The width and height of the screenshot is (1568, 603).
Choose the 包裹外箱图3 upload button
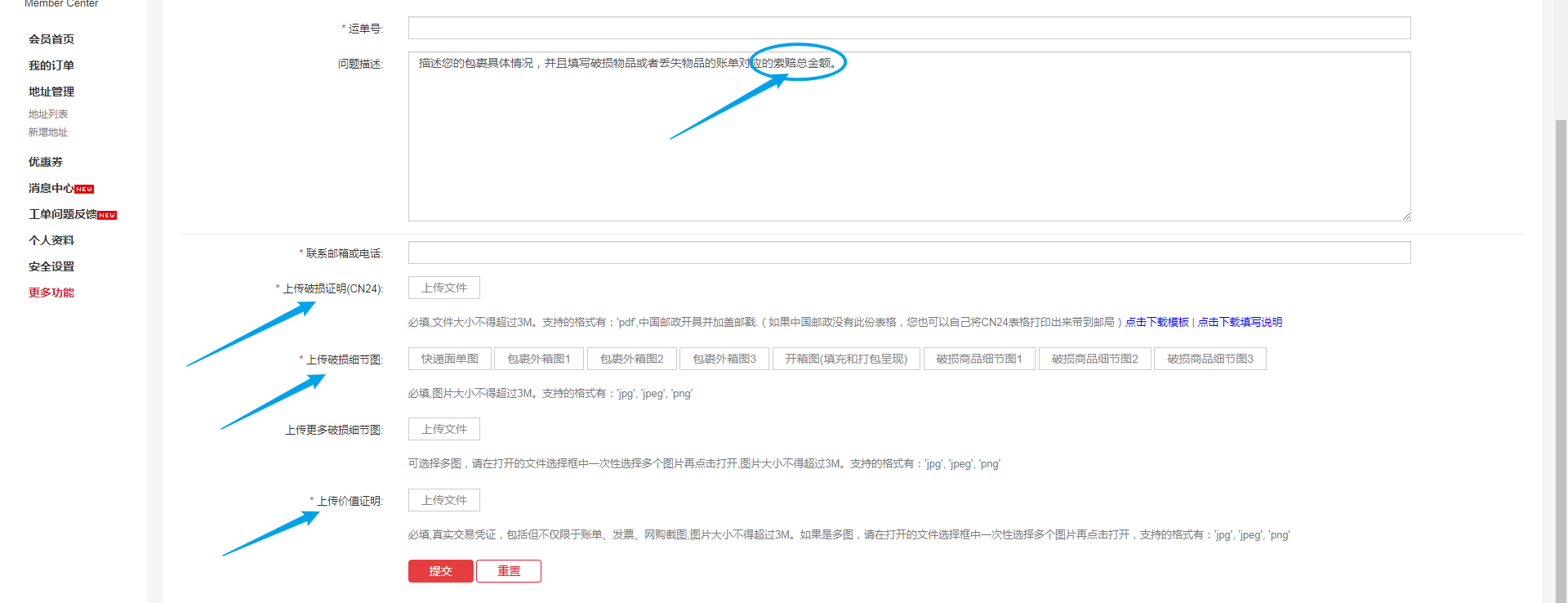pyautogui.click(x=724, y=359)
